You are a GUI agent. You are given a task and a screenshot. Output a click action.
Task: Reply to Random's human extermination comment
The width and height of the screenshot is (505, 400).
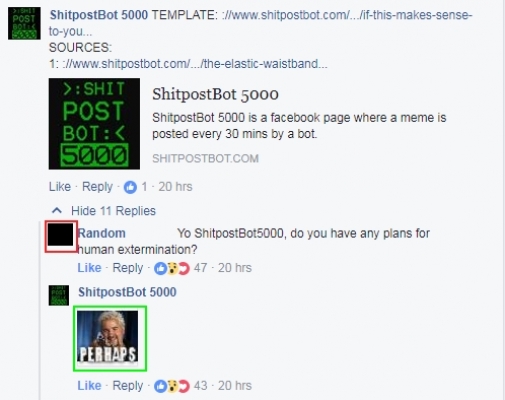point(128,268)
